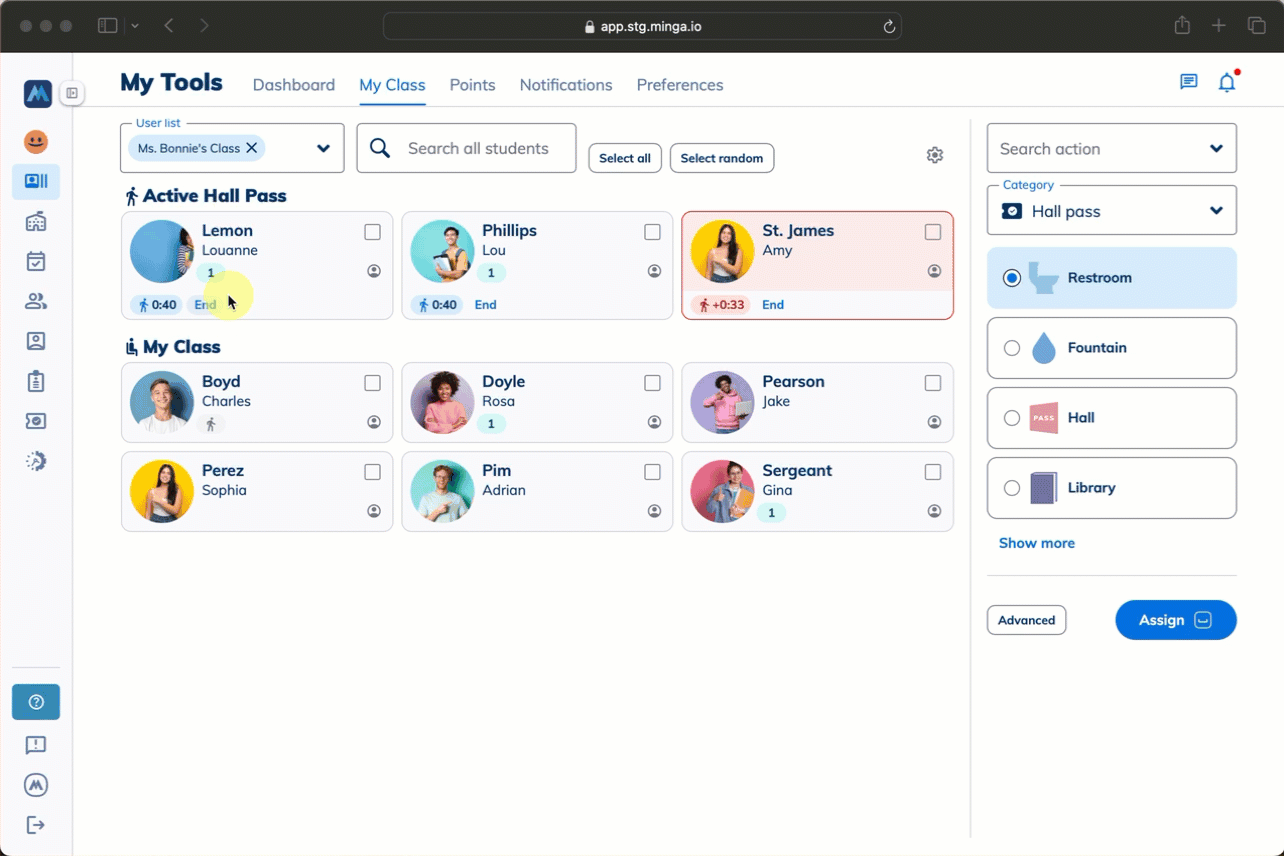Image resolution: width=1284 pixels, height=856 pixels.
Task: Tick the checkbox on Lou Phillips's card
Action: 652,232
